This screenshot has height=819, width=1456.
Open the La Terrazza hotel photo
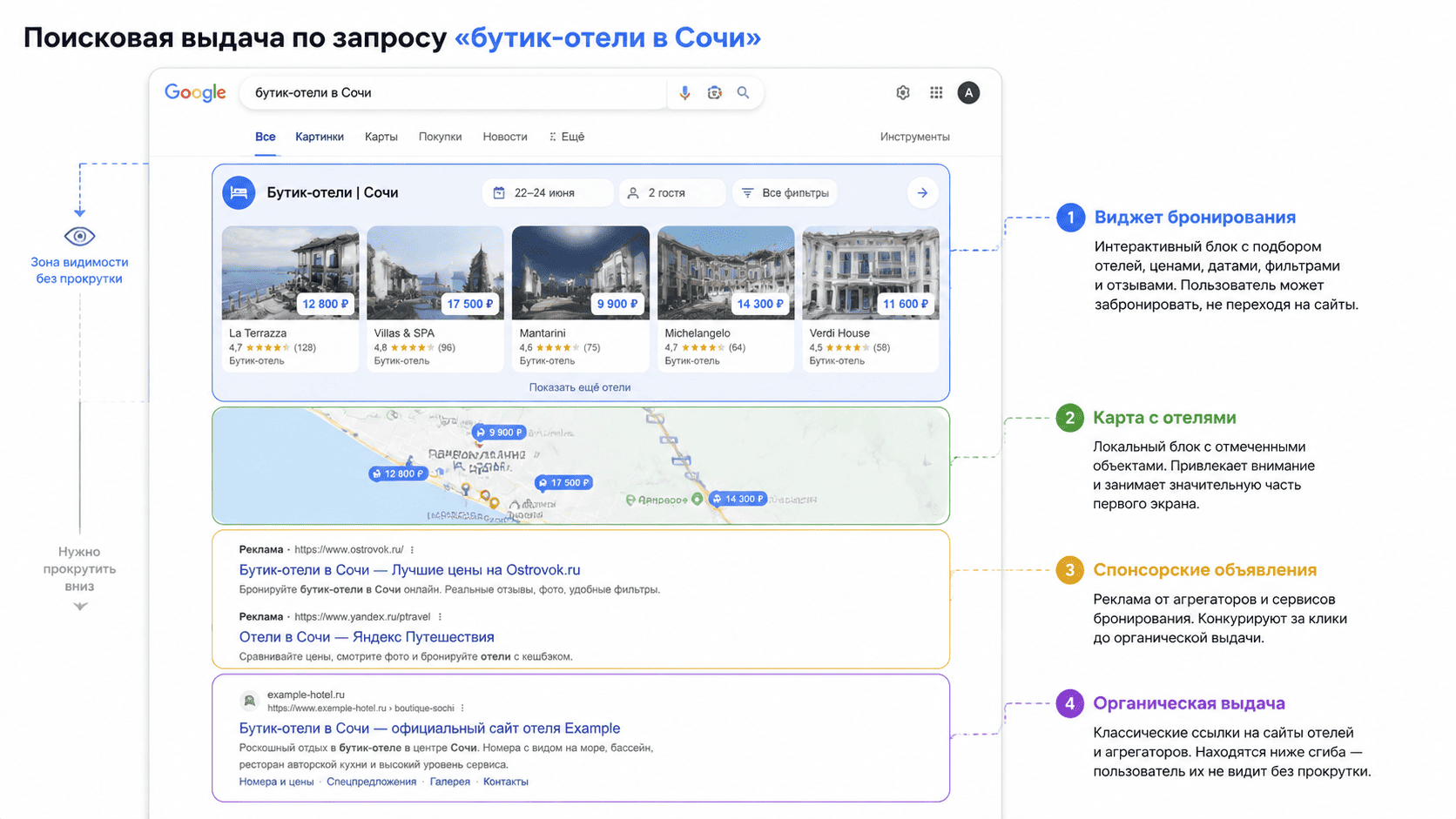pos(290,272)
